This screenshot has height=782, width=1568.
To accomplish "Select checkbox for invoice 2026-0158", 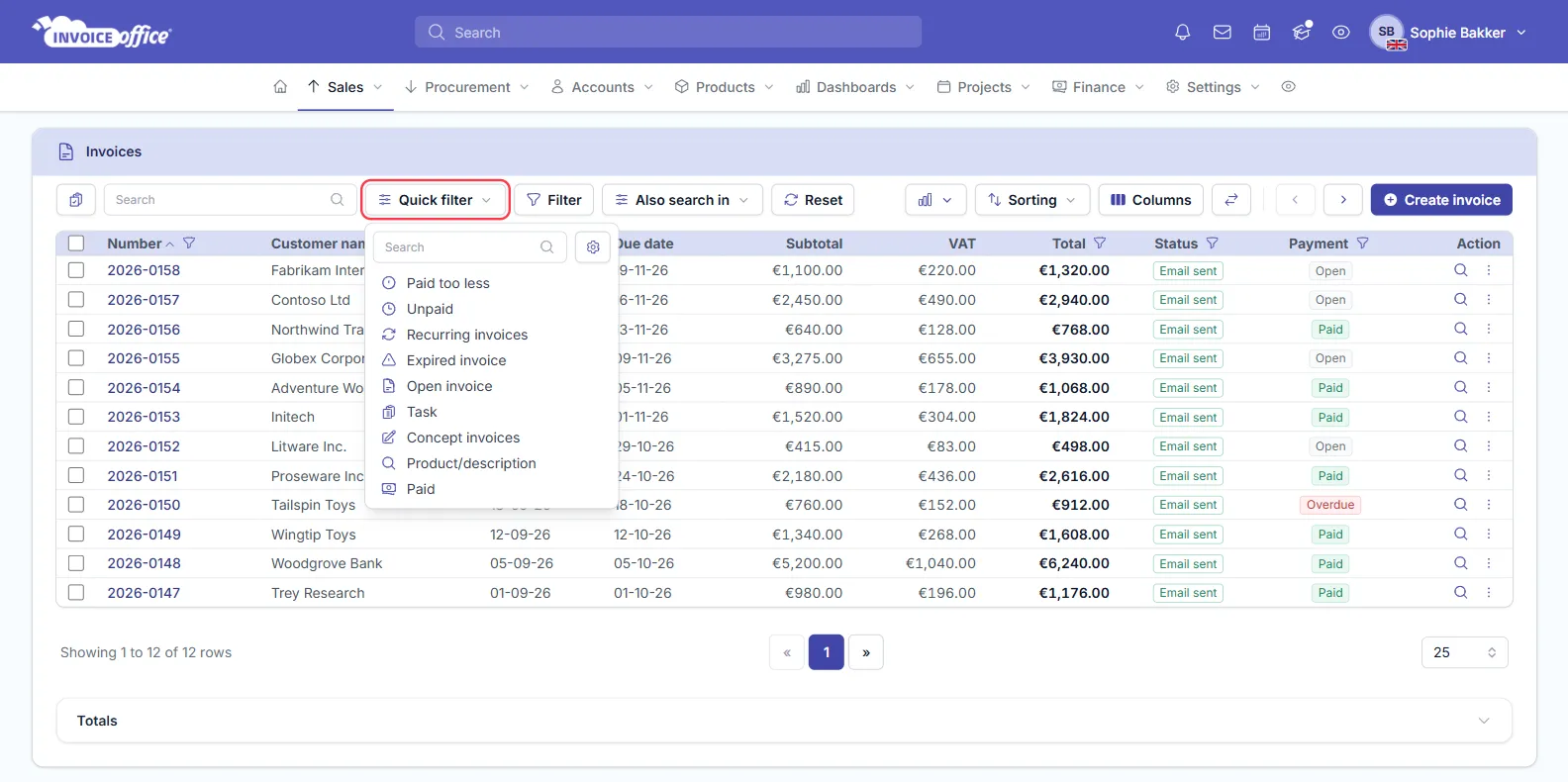I will [76, 270].
